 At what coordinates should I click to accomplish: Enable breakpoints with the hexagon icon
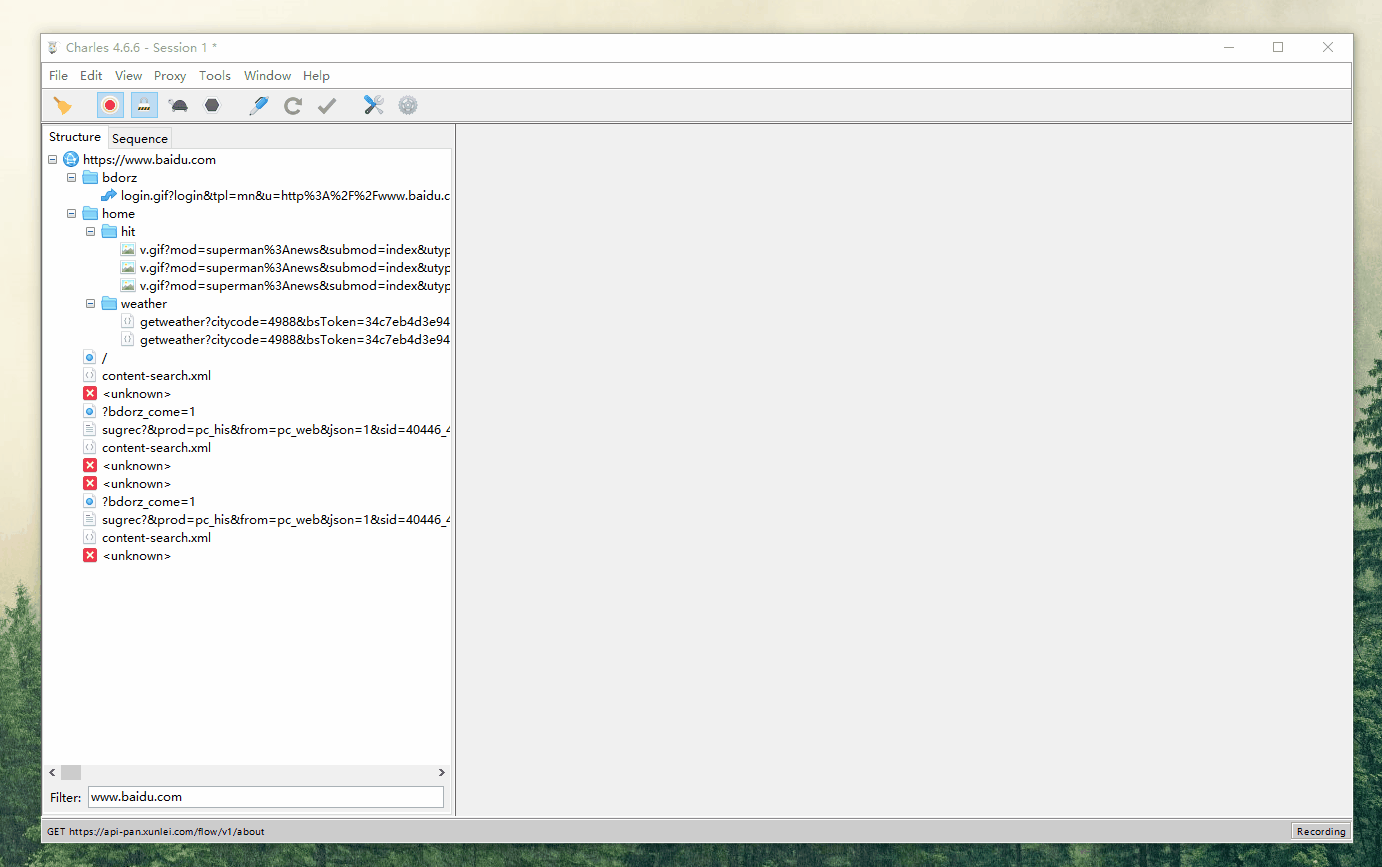tap(212, 105)
